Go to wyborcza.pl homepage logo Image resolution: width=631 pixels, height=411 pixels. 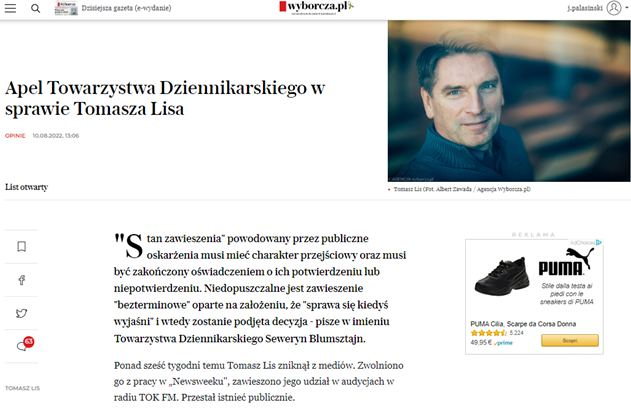(316, 7)
